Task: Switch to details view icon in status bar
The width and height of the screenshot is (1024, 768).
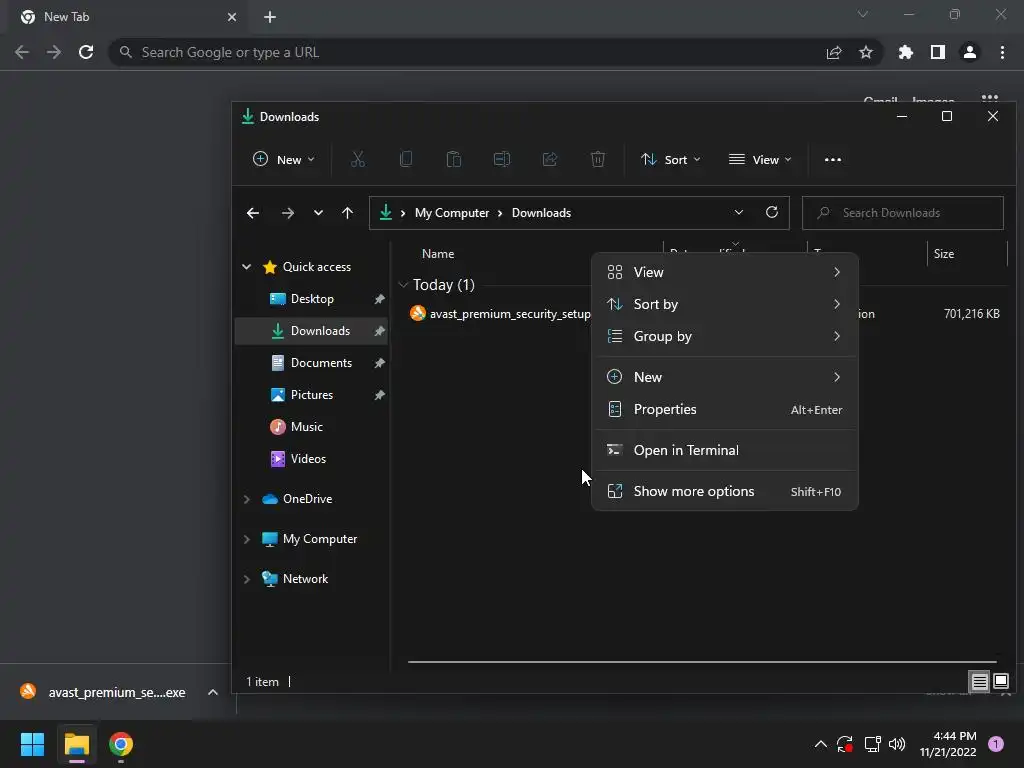Action: [979, 682]
